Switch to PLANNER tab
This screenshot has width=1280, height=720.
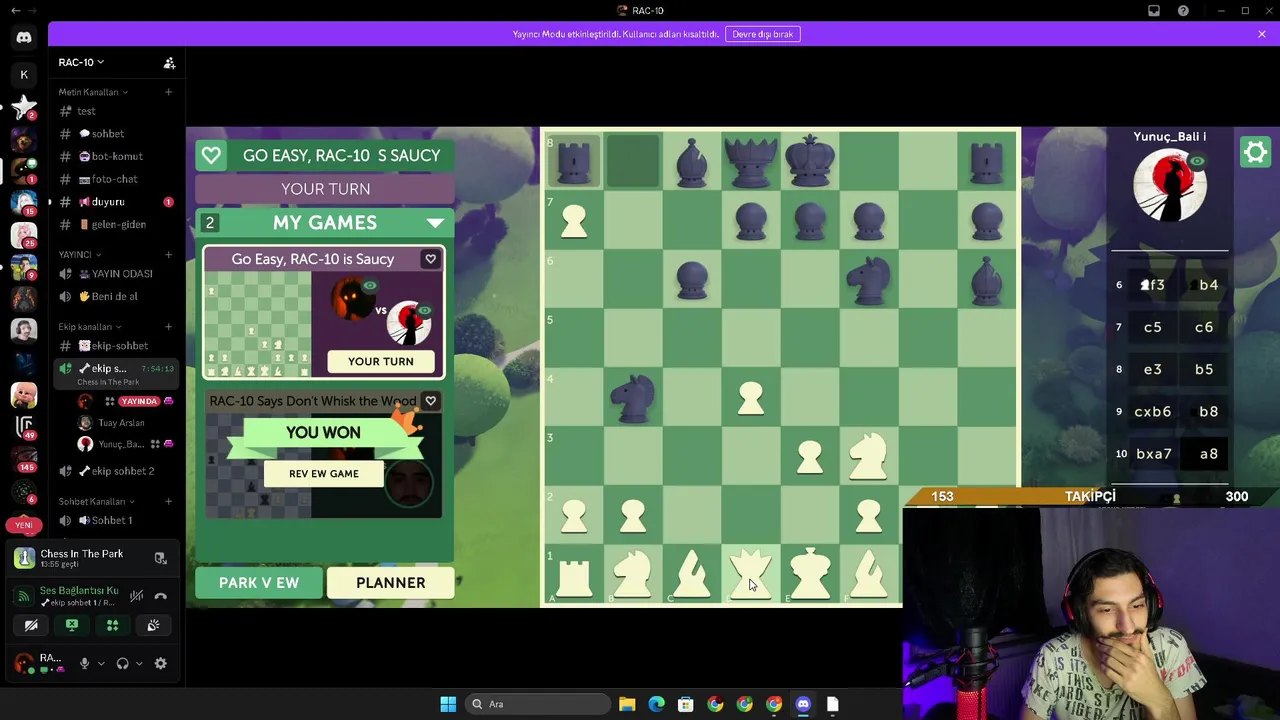pos(391,583)
